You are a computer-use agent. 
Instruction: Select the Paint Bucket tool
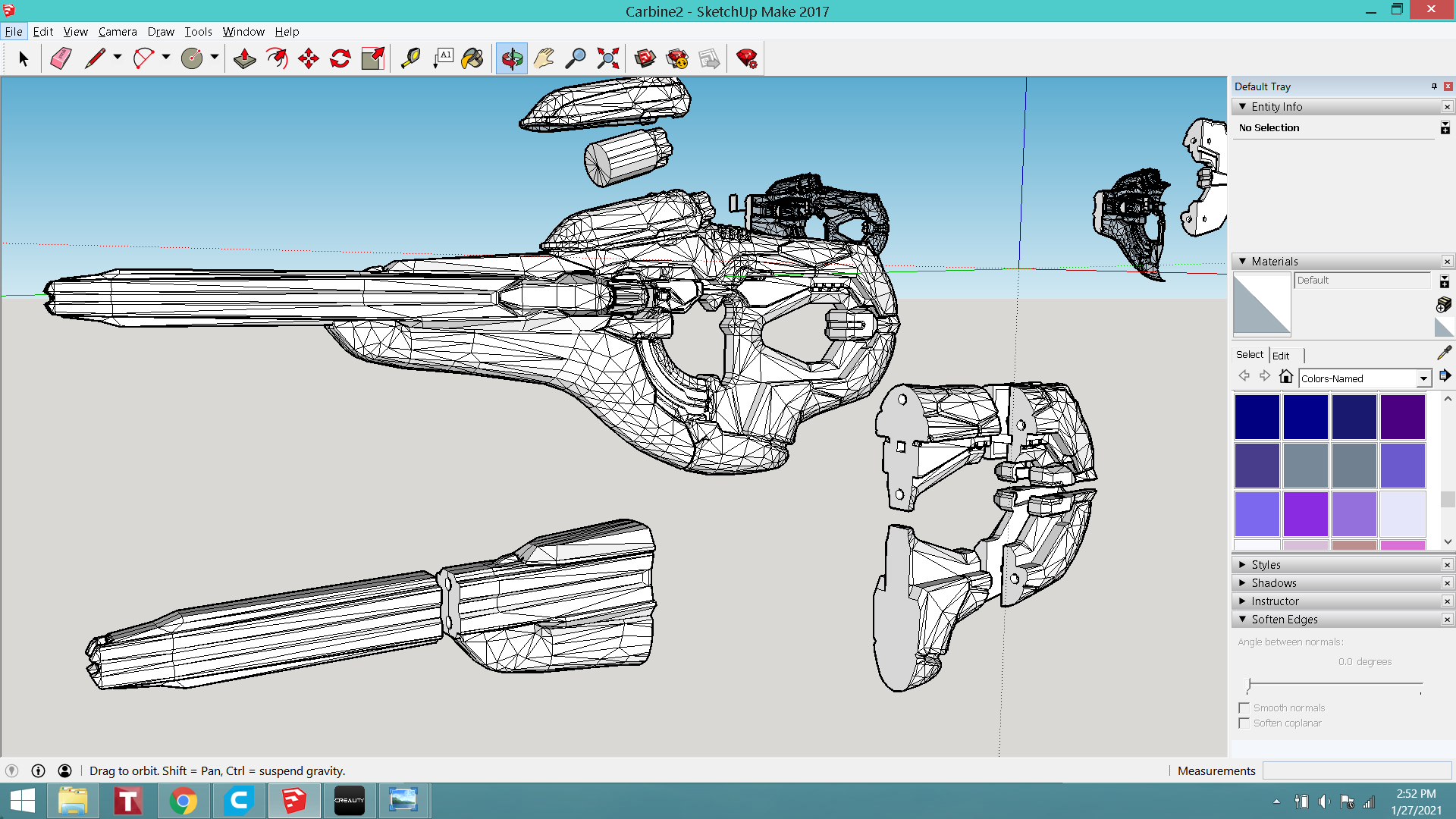(x=472, y=58)
